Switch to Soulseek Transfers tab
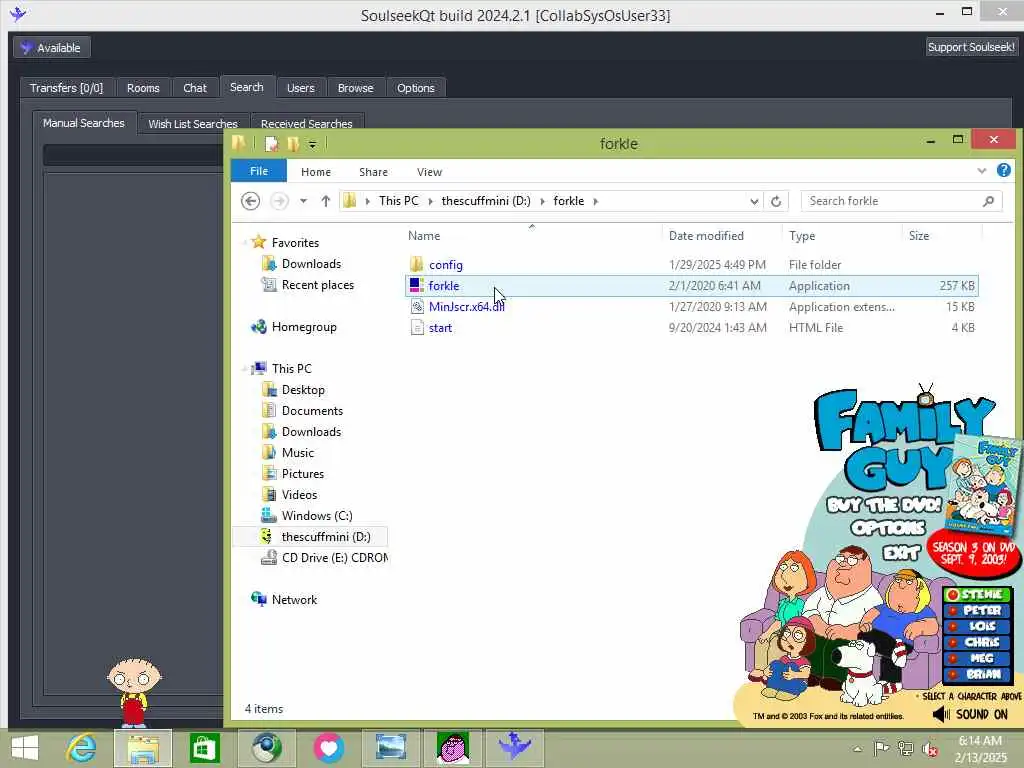The height and width of the screenshot is (768, 1024). pos(66,88)
